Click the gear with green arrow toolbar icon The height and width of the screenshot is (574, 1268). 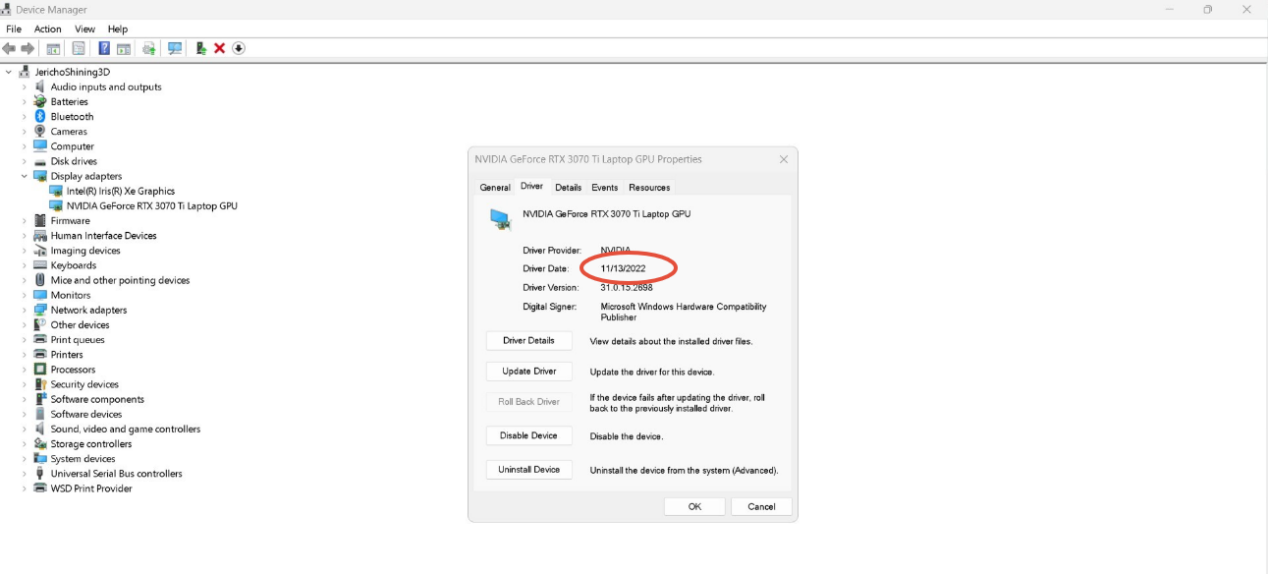pos(149,48)
